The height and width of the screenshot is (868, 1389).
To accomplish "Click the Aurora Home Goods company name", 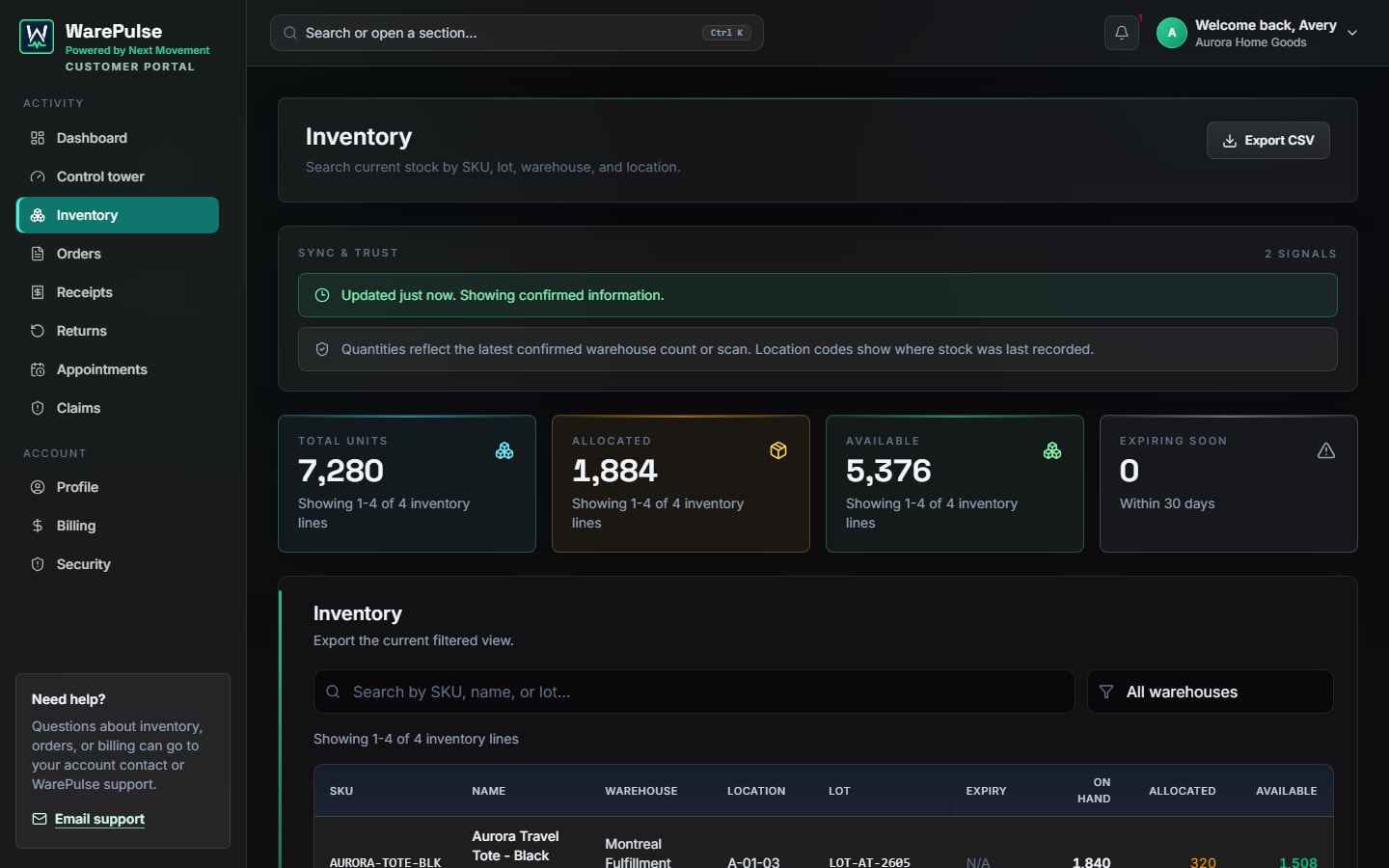I will click(1251, 42).
